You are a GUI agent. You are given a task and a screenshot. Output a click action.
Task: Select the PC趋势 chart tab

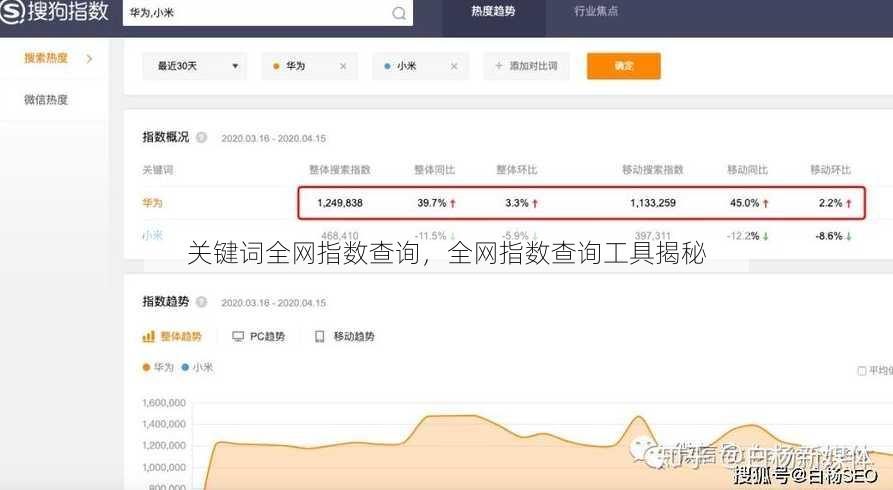pos(259,337)
